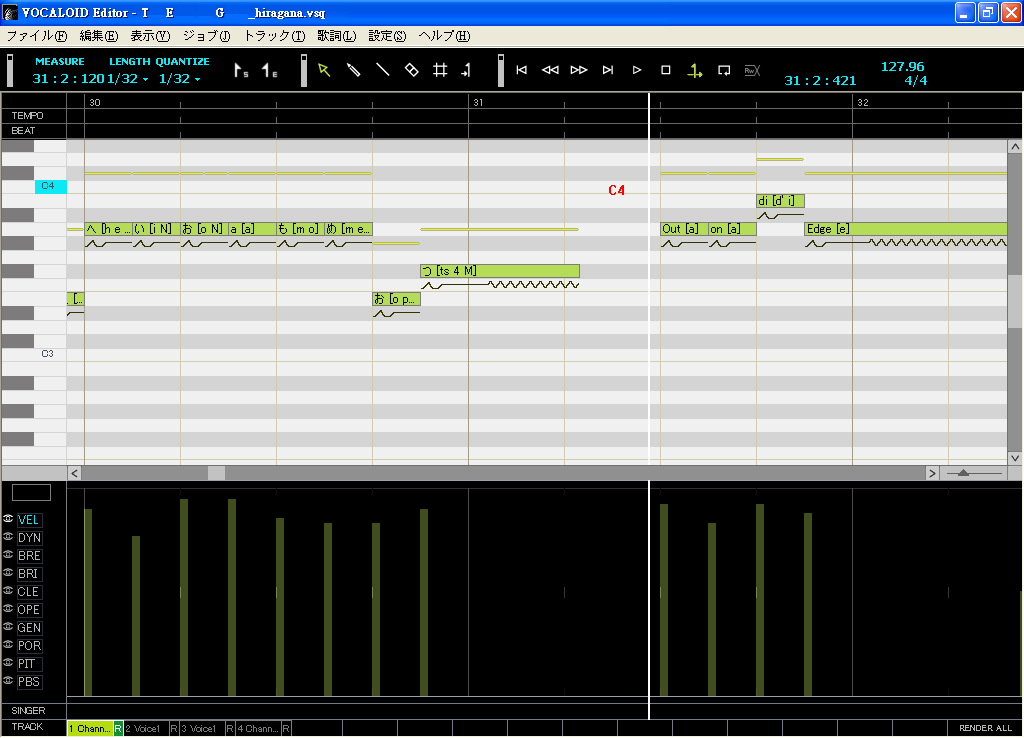Click measure 31 on ruler
Image resolution: width=1024 pixels, height=738 pixels.
coord(478,103)
